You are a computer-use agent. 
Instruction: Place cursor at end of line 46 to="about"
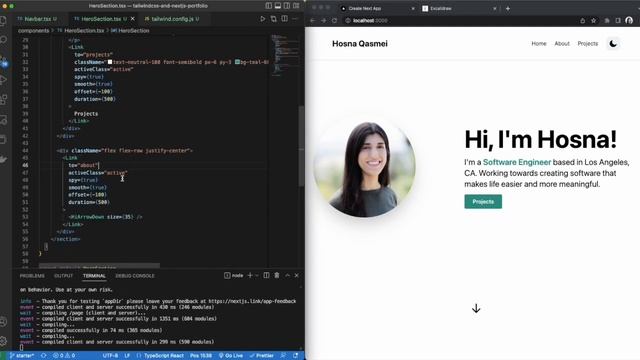coord(99,165)
